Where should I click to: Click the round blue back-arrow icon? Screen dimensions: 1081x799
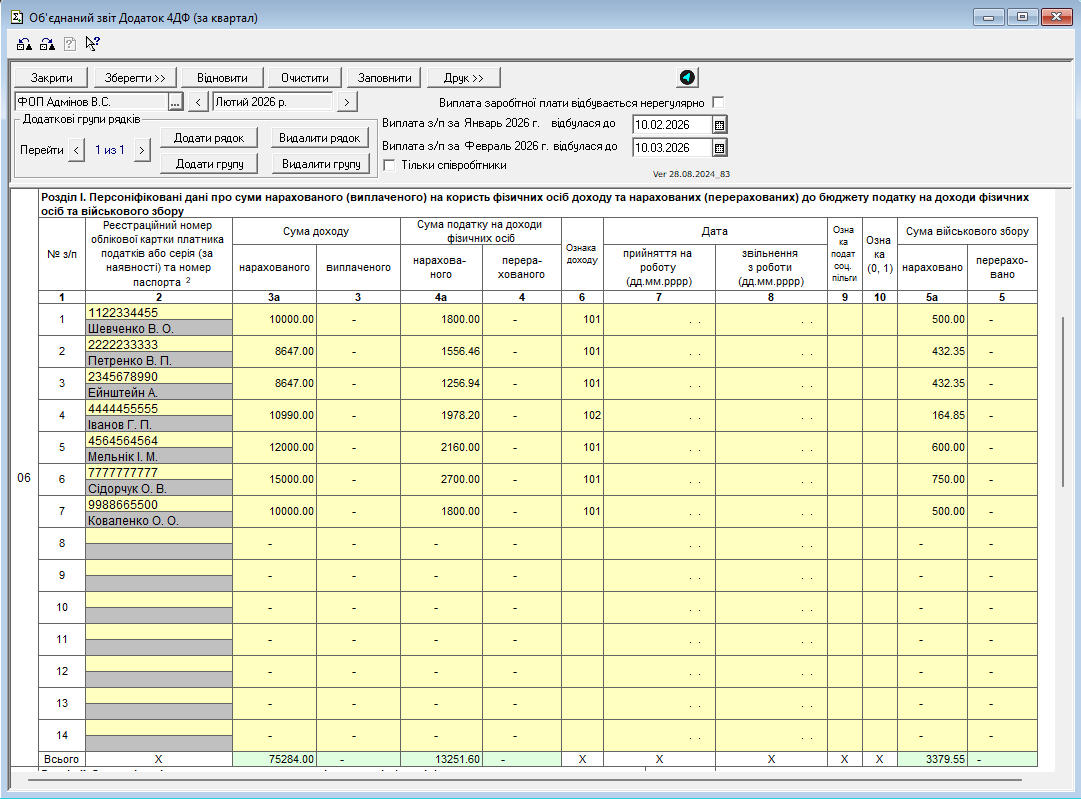click(x=687, y=78)
